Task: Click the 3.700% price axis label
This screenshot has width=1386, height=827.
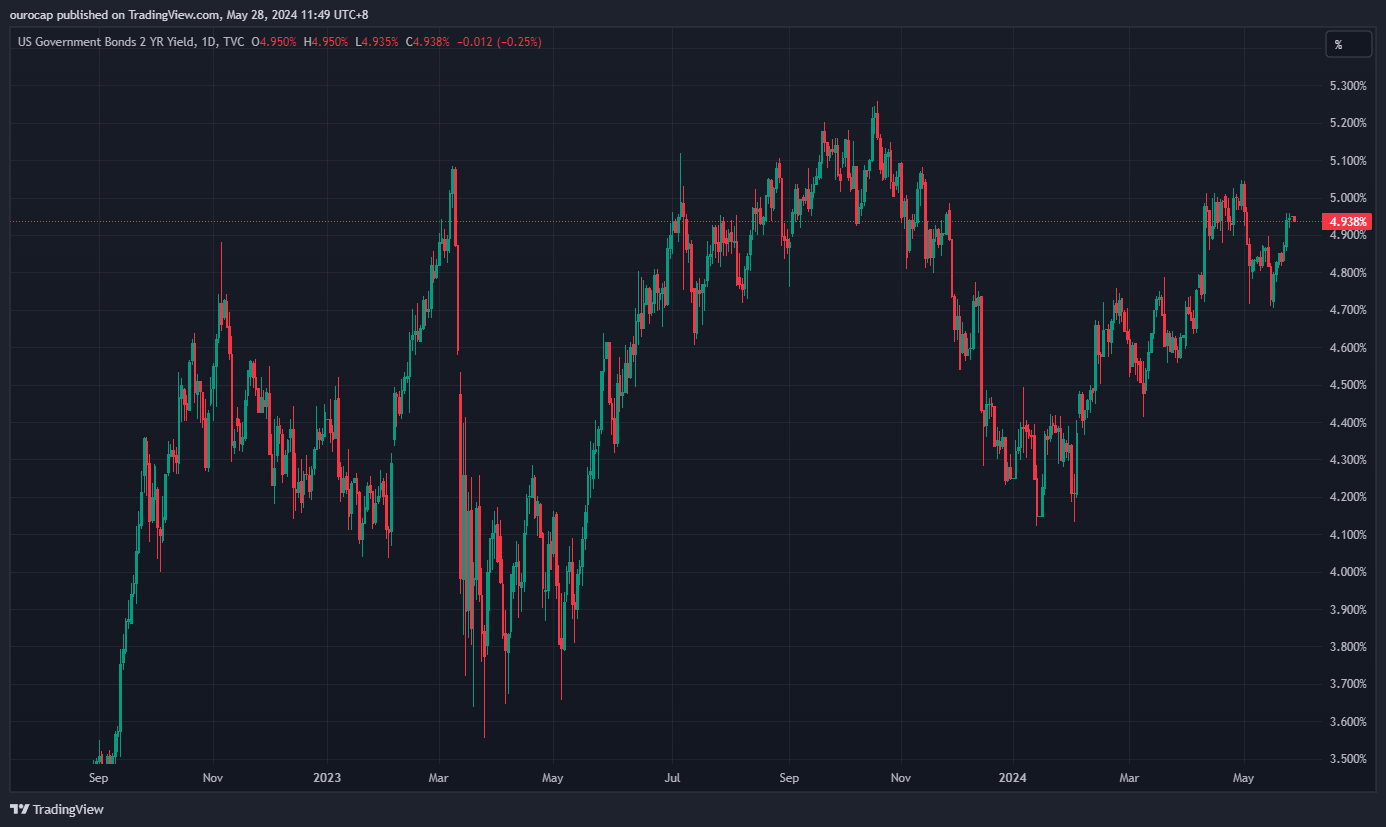Action: click(x=1347, y=684)
